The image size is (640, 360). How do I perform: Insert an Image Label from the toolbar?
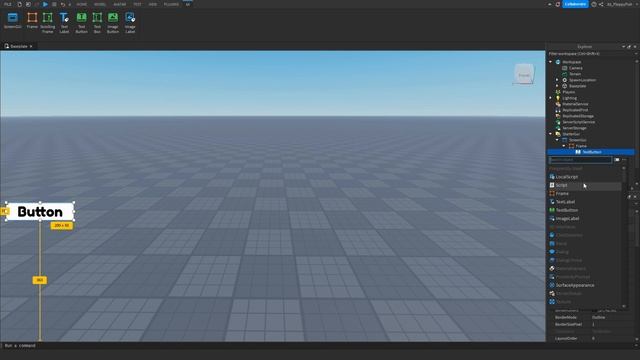click(130, 23)
